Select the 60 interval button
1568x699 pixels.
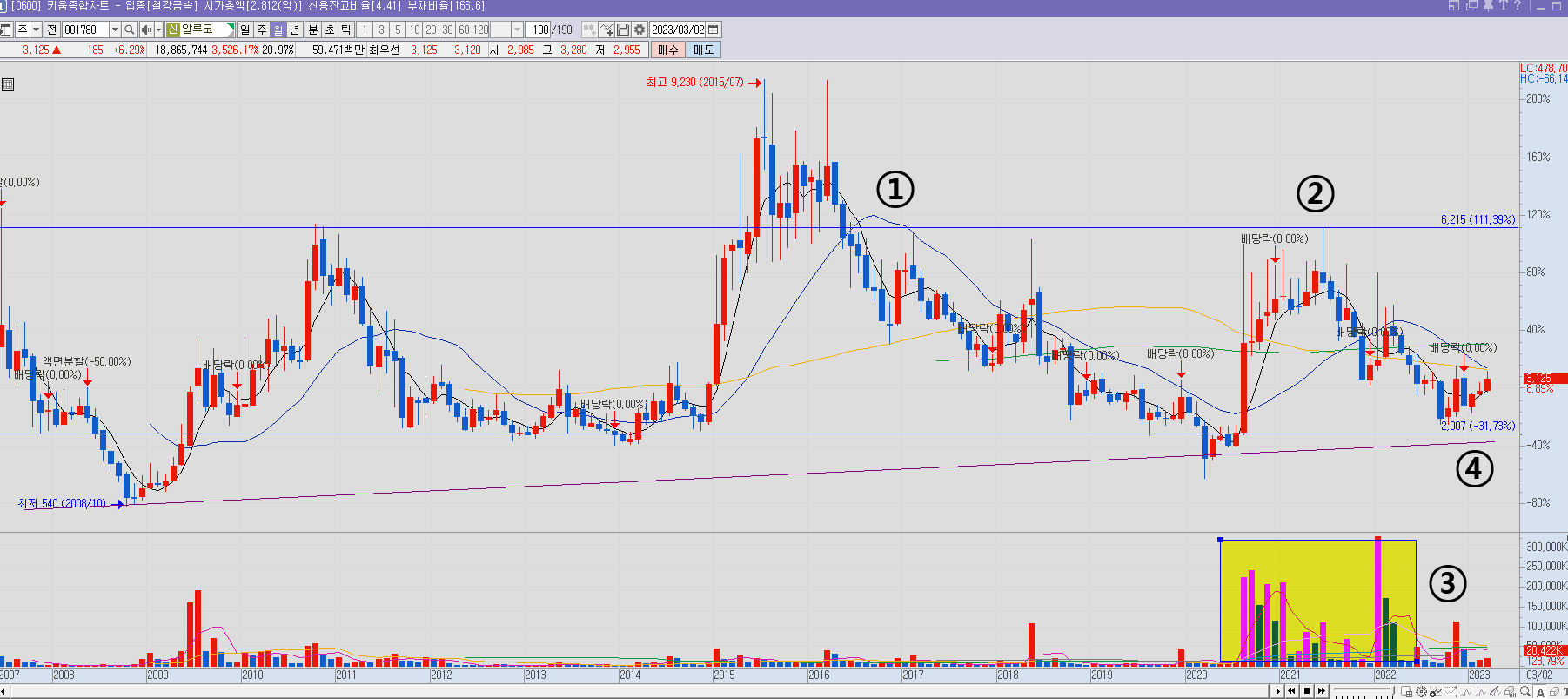point(464,30)
